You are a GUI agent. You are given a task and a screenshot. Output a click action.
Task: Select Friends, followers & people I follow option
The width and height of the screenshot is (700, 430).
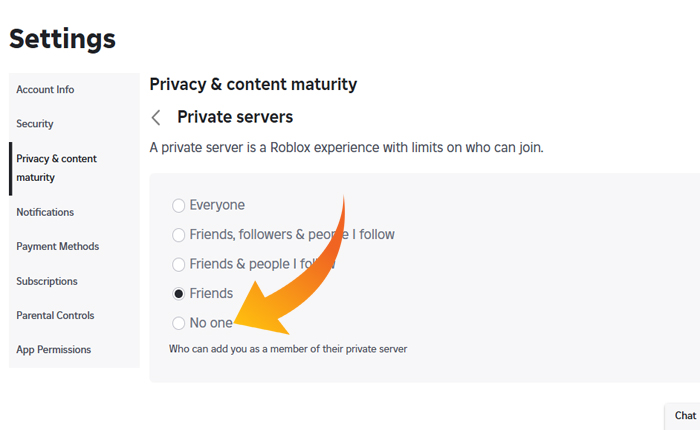pyautogui.click(x=179, y=235)
